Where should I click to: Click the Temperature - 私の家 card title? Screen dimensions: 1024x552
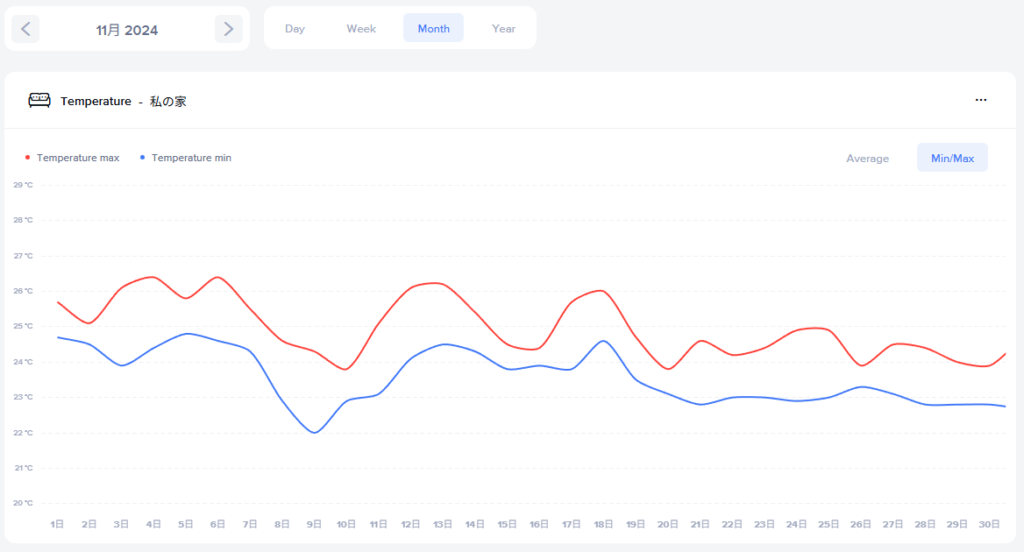pos(123,101)
